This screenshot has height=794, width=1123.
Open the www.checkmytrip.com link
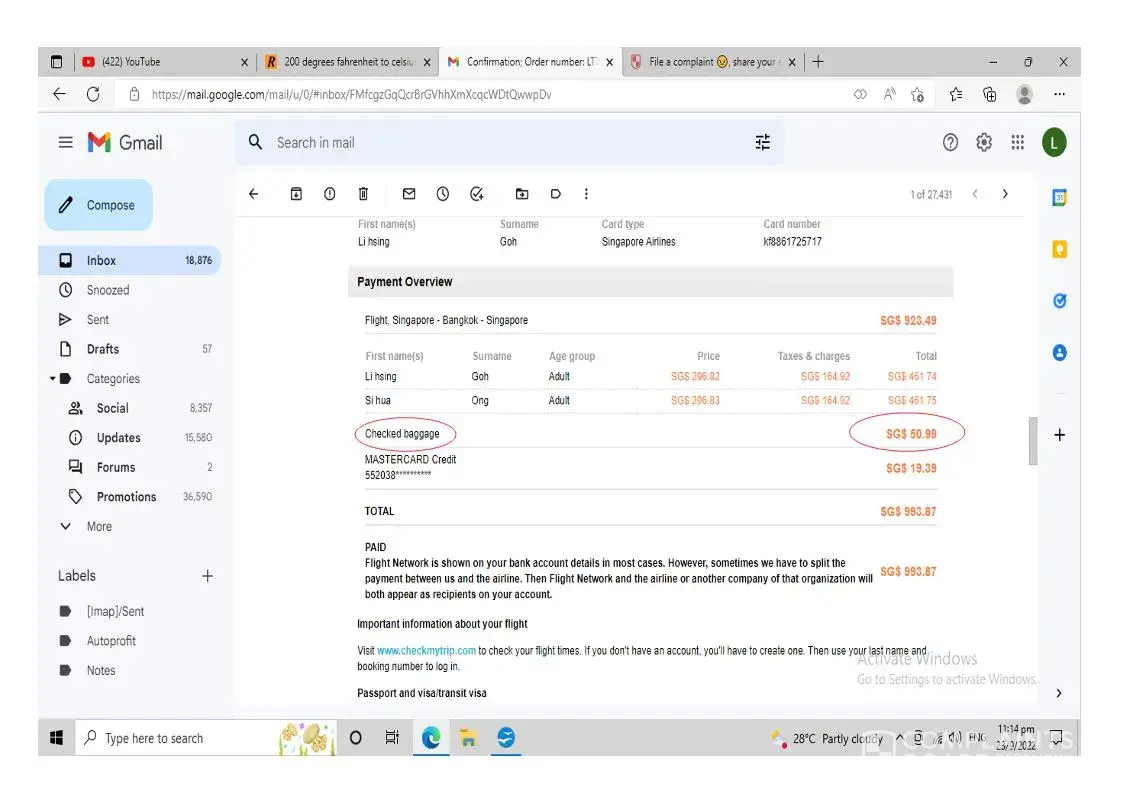point(426,651)
